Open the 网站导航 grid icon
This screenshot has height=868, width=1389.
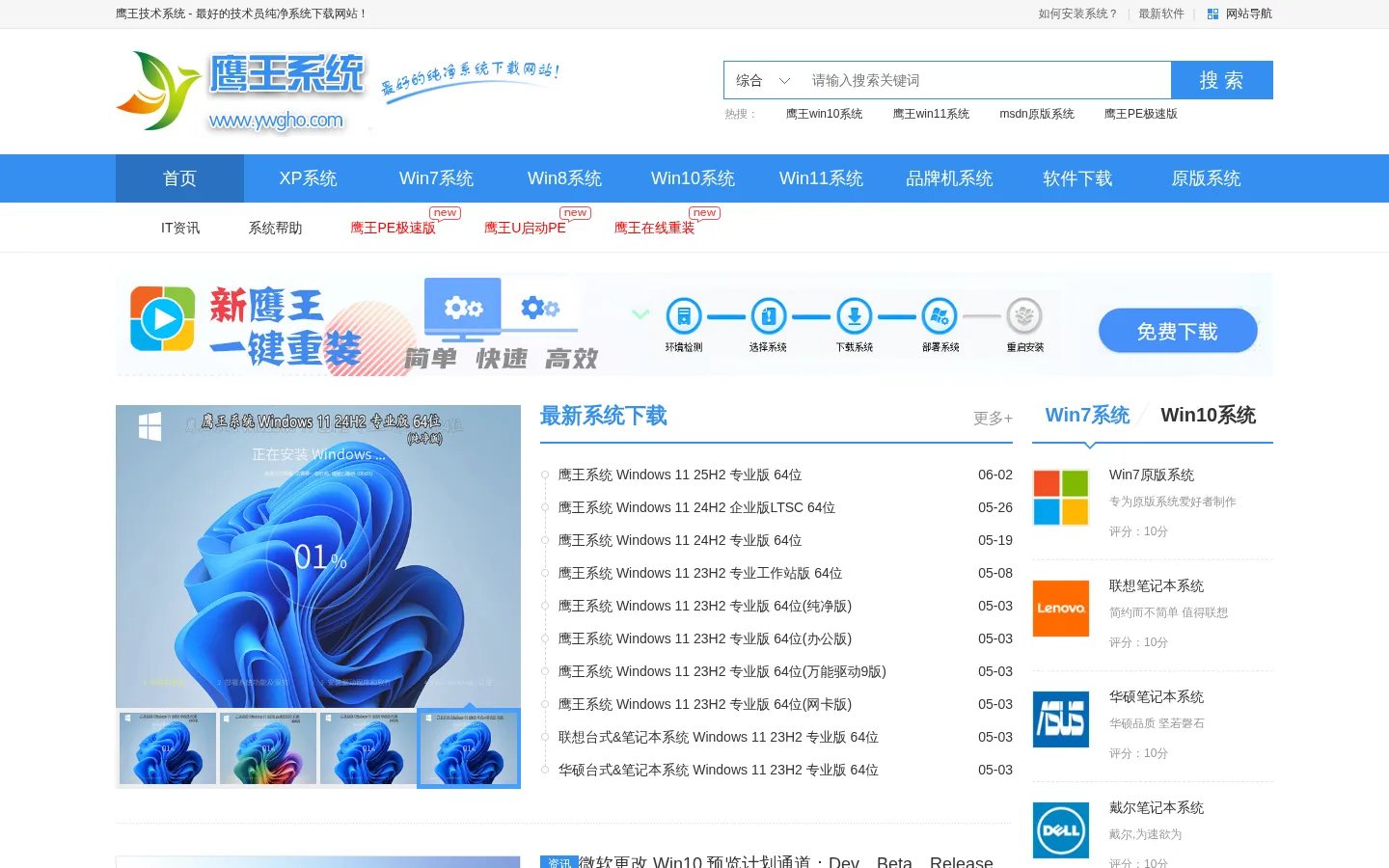(1212, 14)
